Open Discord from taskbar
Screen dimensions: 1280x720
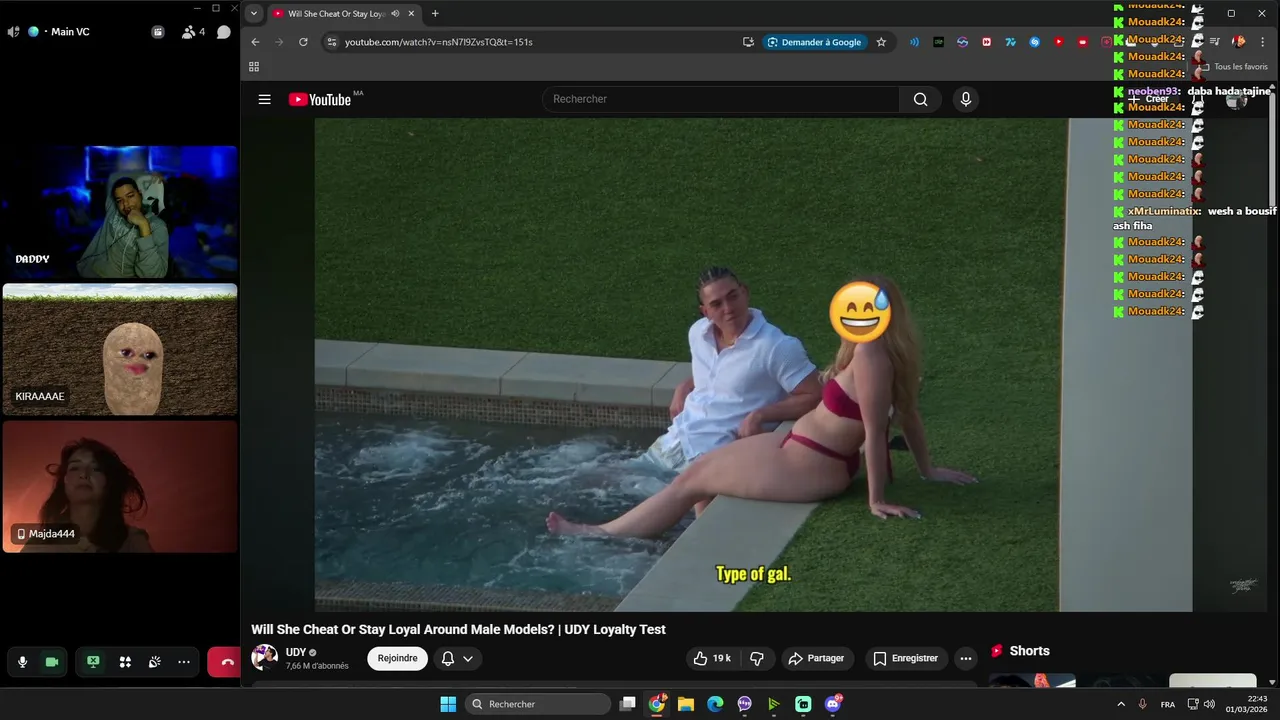coord(833,704)
